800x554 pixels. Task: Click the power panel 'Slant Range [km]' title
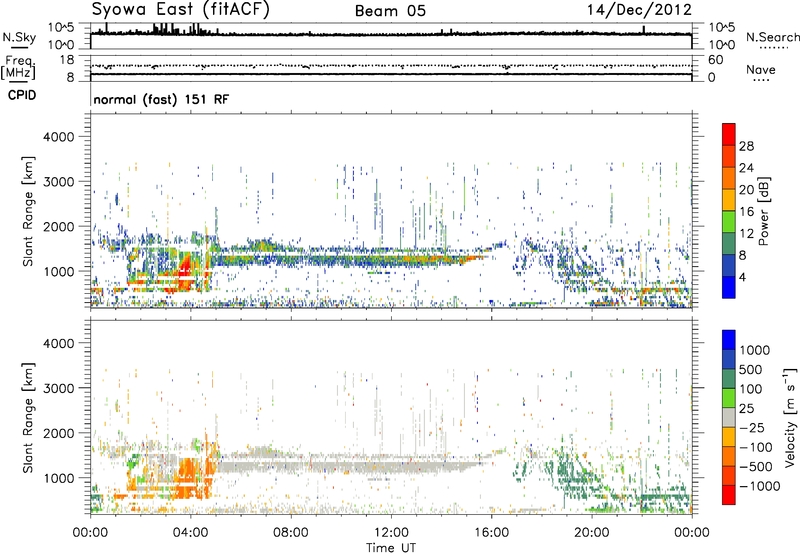[28, 211]
